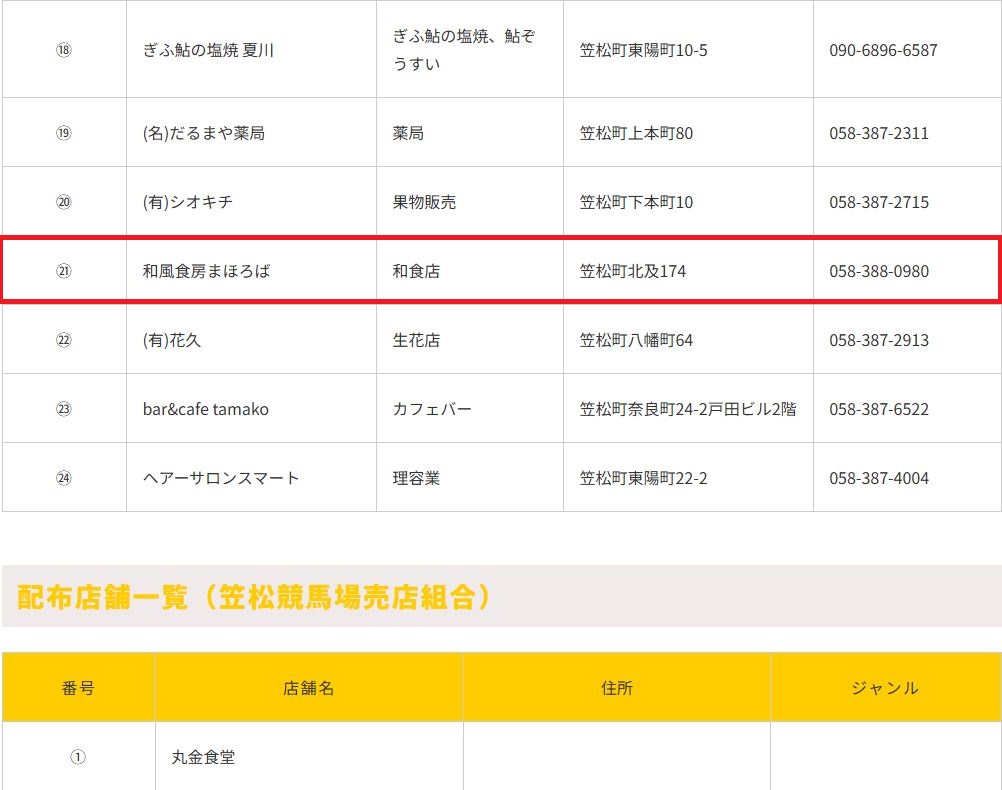Select the 和食店 genre cell
This screenshot has width=1002, height=790.
[416, 271]
